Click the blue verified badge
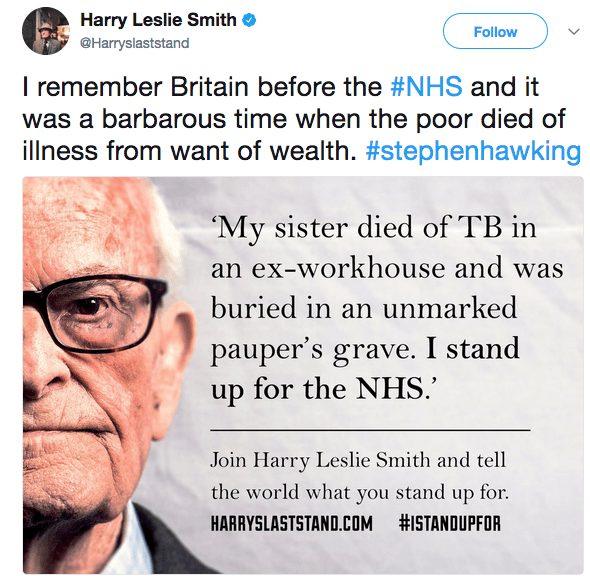This screenshot has width=590, height=576. click(x=249, y=20)
